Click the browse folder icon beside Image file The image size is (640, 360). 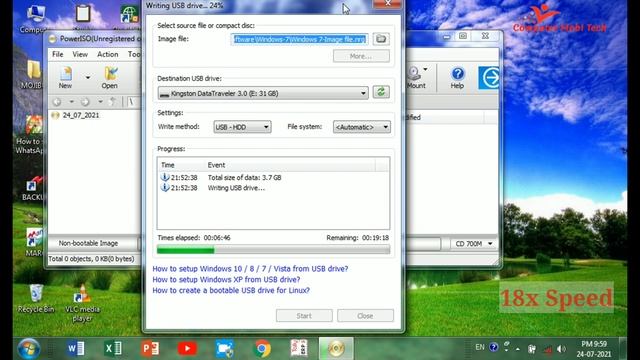tap(381, 39)
